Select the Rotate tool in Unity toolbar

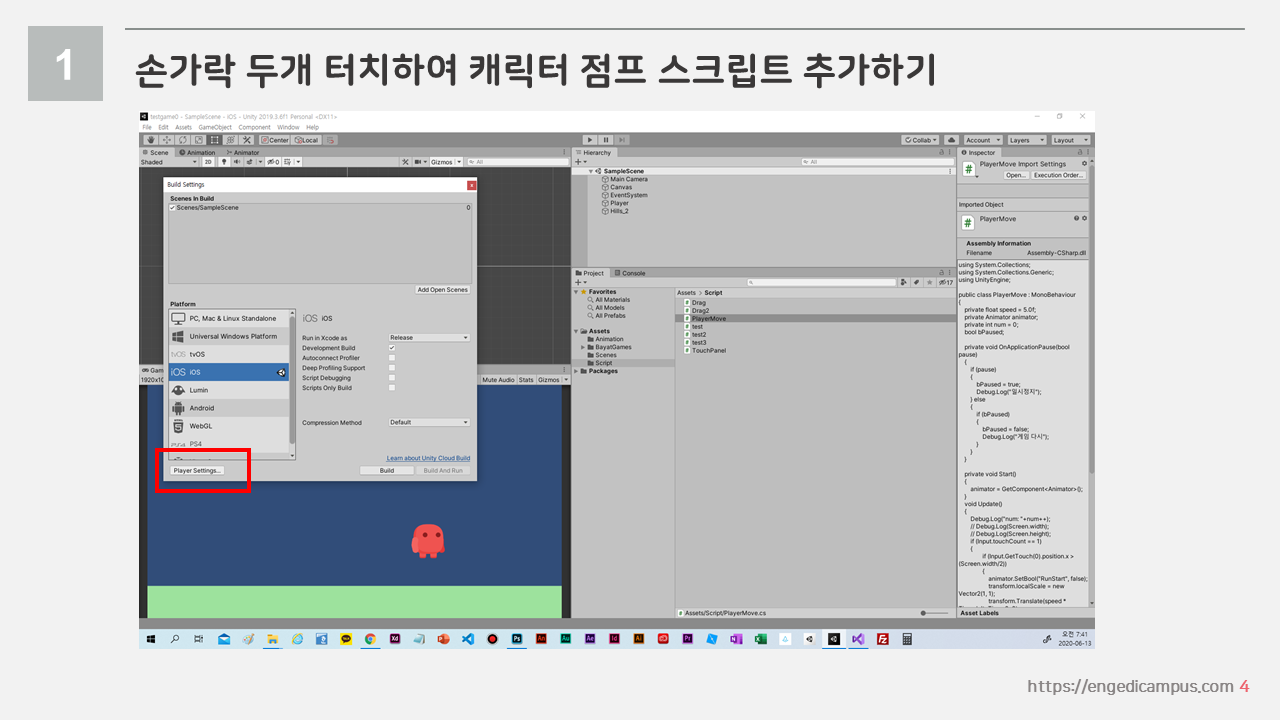click(x=182, y=140)
